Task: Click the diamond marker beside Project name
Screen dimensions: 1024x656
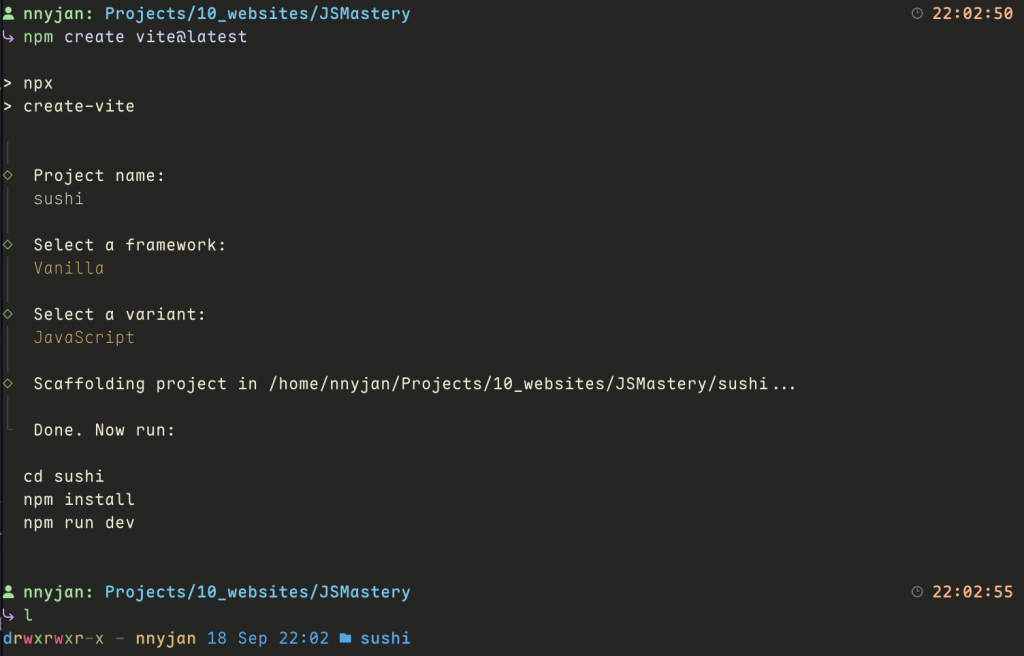Action: [8, 175]
